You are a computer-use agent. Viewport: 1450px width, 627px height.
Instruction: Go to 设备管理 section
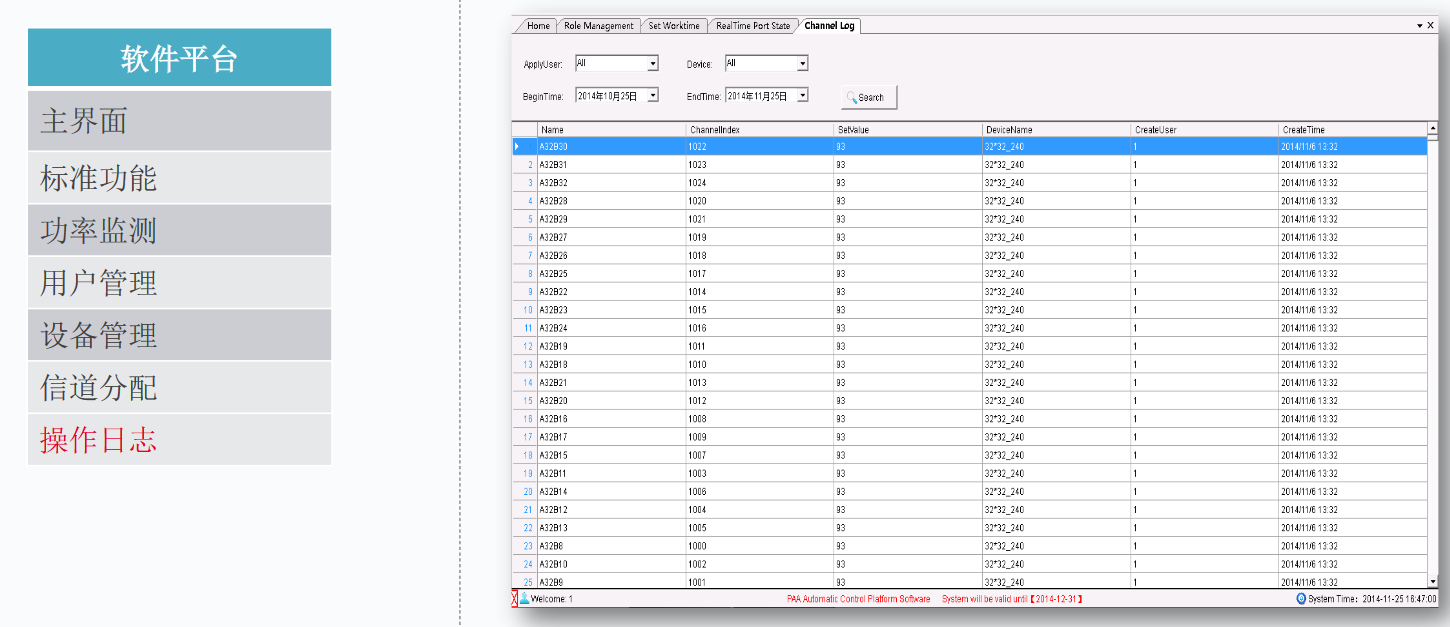pyautogui.click(x=179, y=335)
